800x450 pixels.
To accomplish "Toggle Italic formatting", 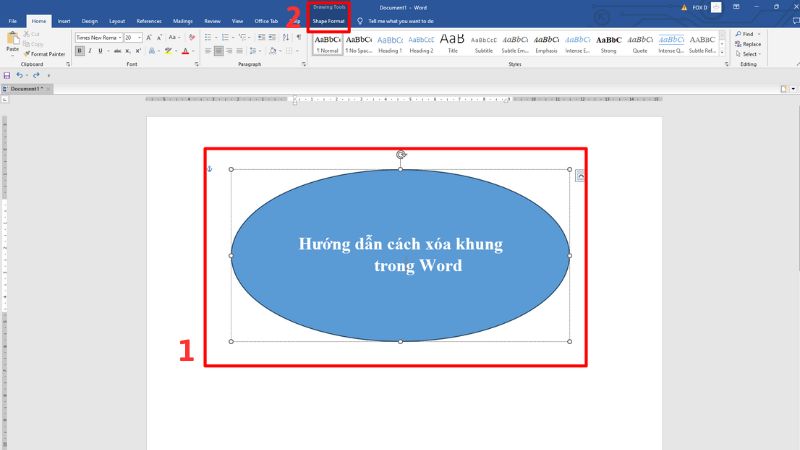I will [92, 51].
